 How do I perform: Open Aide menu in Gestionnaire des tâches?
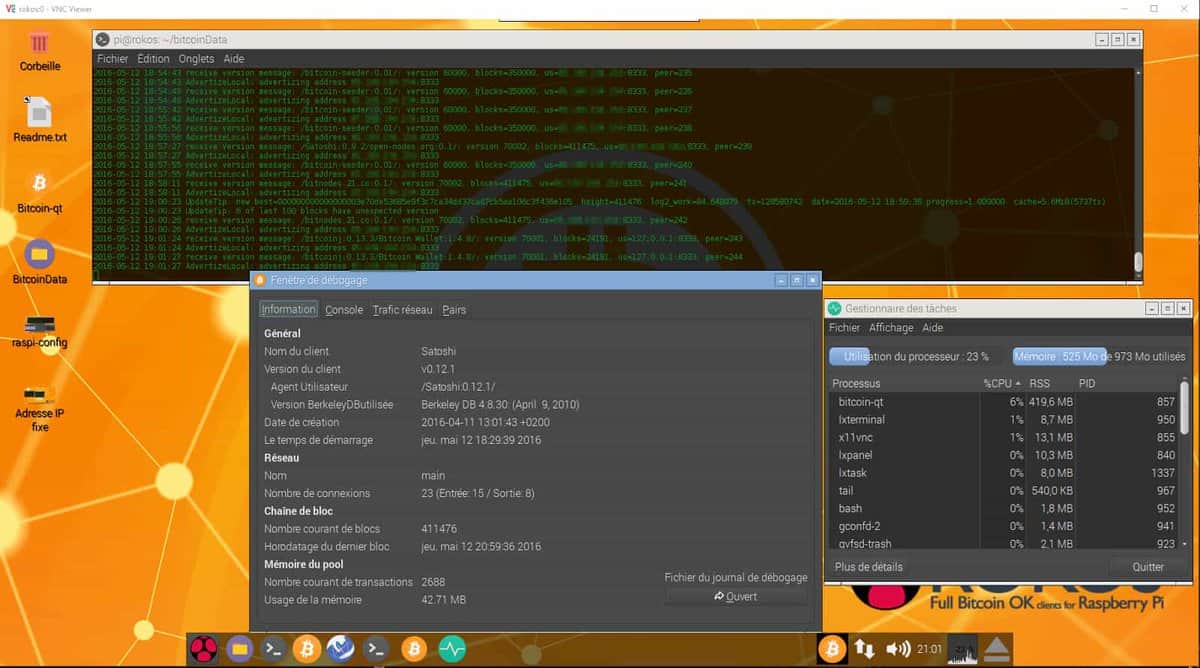pos(932,328)
